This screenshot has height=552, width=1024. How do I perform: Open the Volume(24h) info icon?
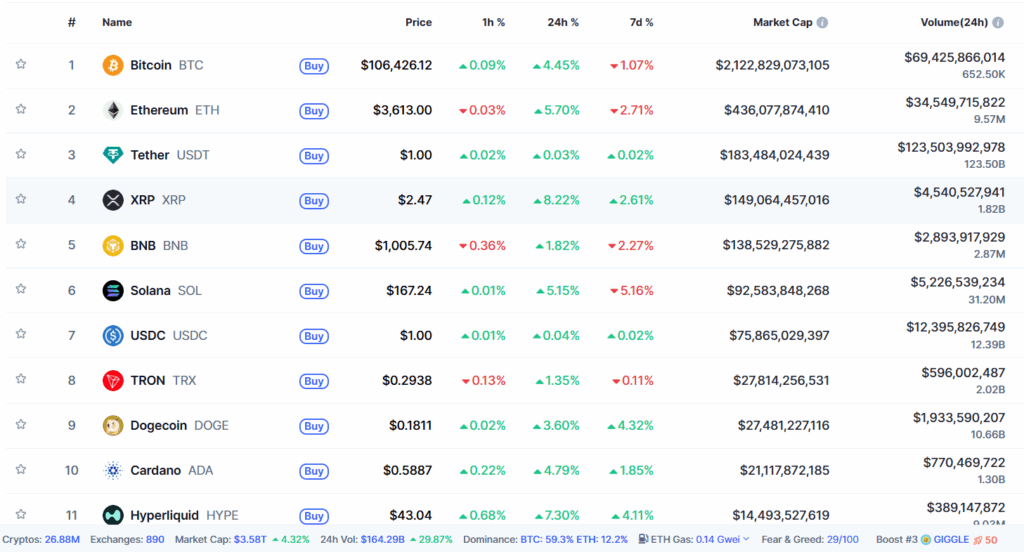coord(998,22)
